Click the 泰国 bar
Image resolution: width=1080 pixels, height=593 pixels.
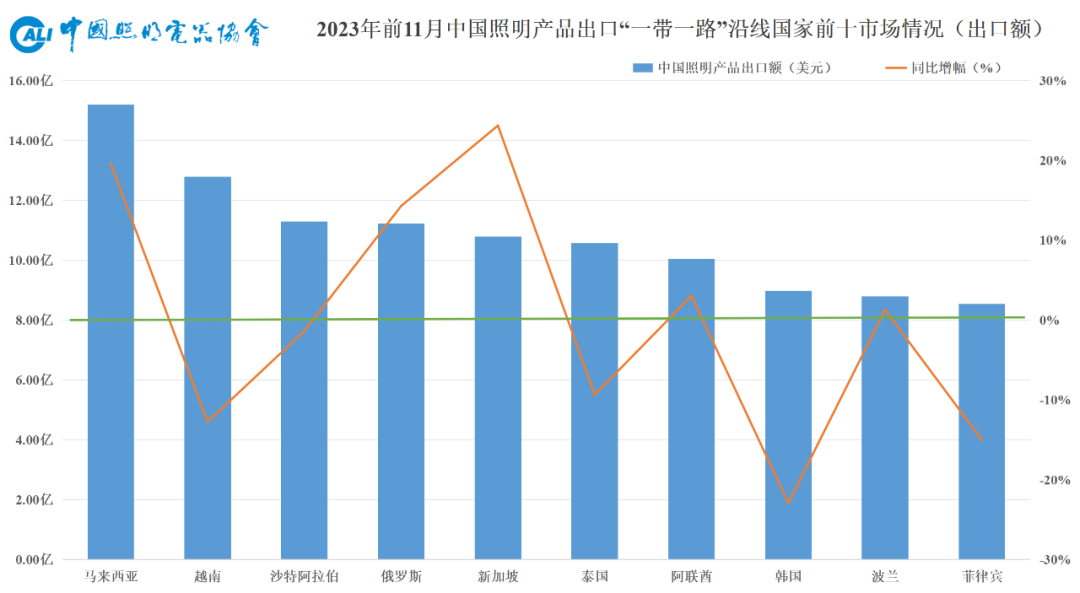[594, 401]
